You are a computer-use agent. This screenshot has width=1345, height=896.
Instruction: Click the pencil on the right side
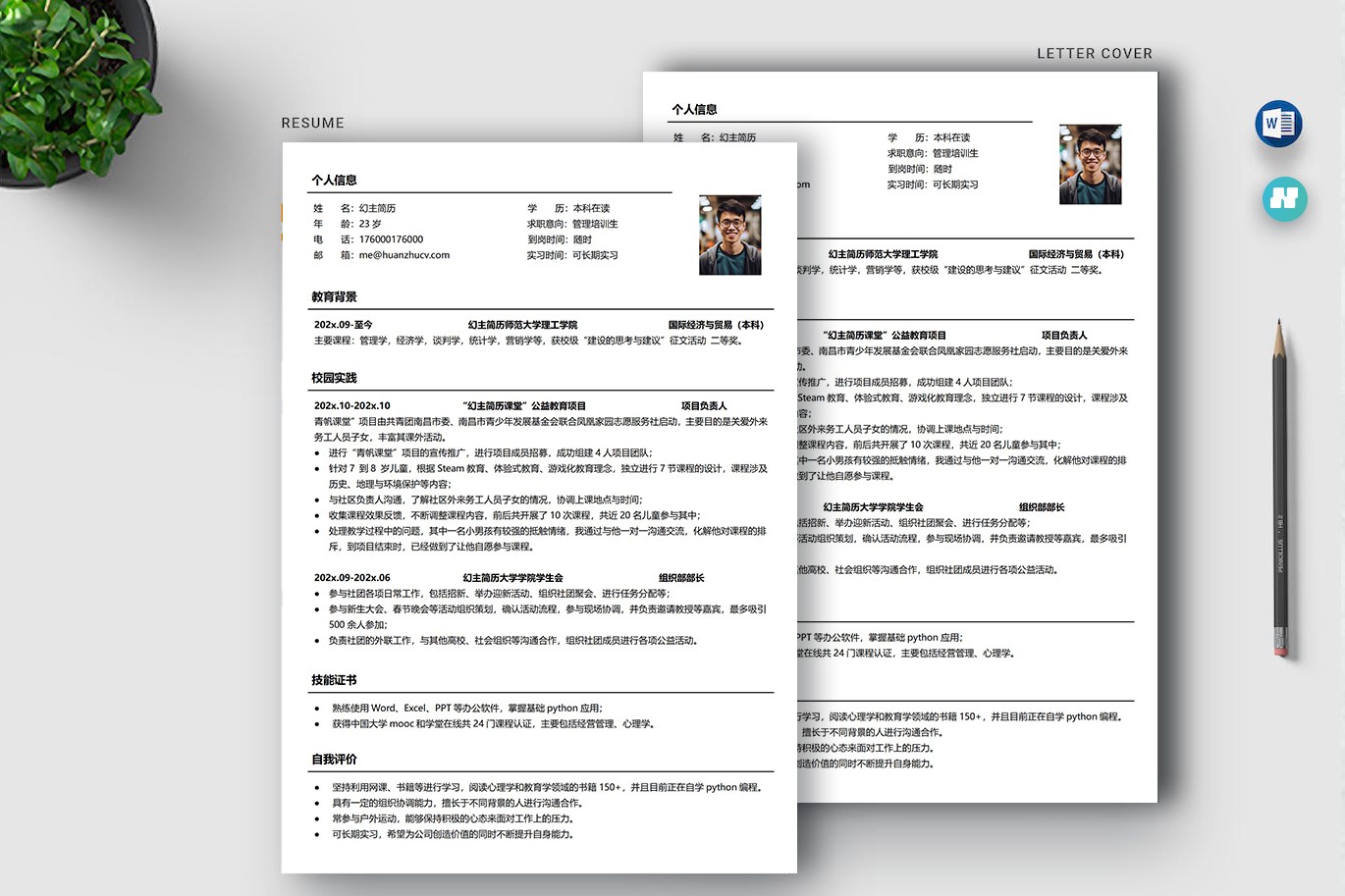point(1279,491)
